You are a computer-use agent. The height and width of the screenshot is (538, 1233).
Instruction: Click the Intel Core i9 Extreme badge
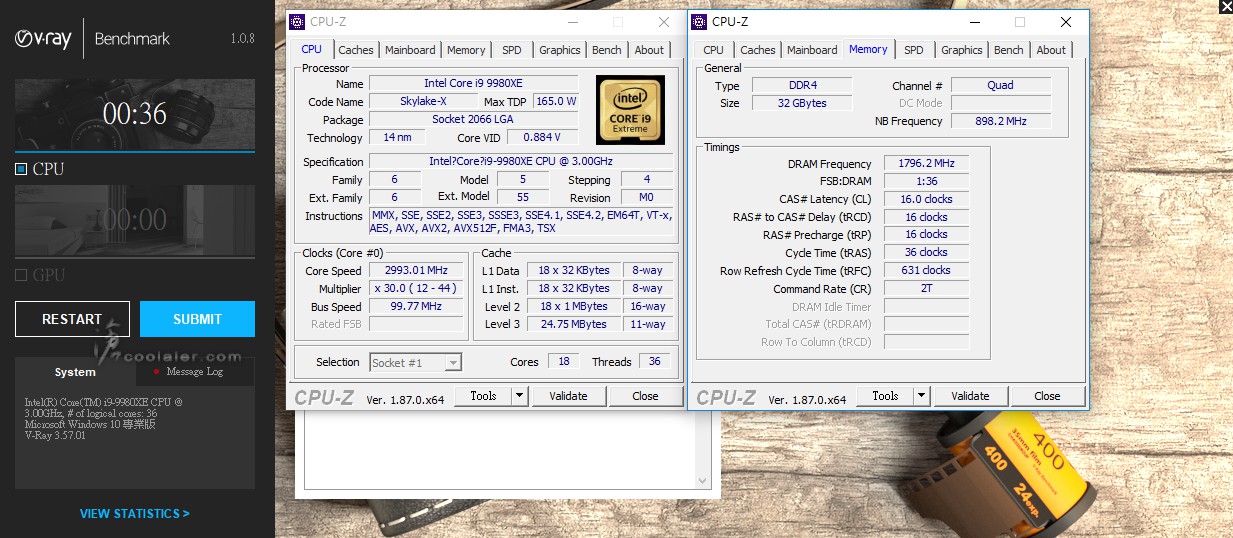[x=632, y=108]
